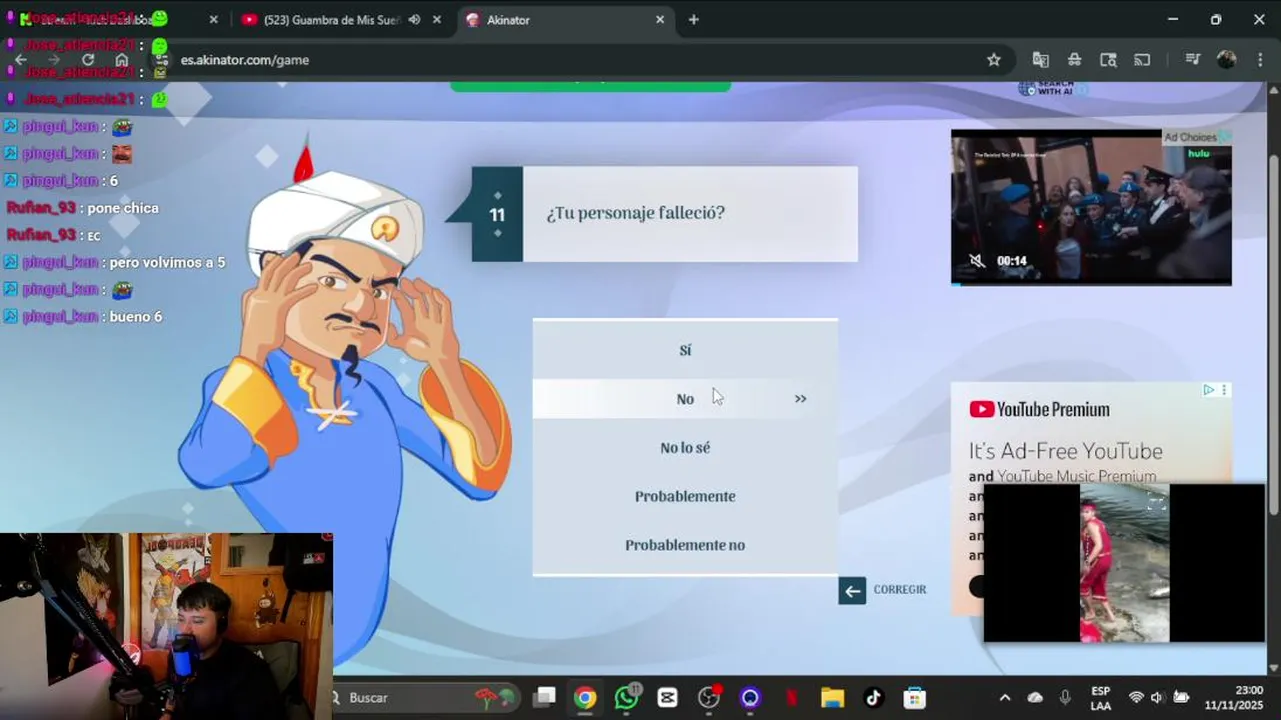
Task: Click the picture-in-picture video of person in red
Action: click(x=1124, y=563)
